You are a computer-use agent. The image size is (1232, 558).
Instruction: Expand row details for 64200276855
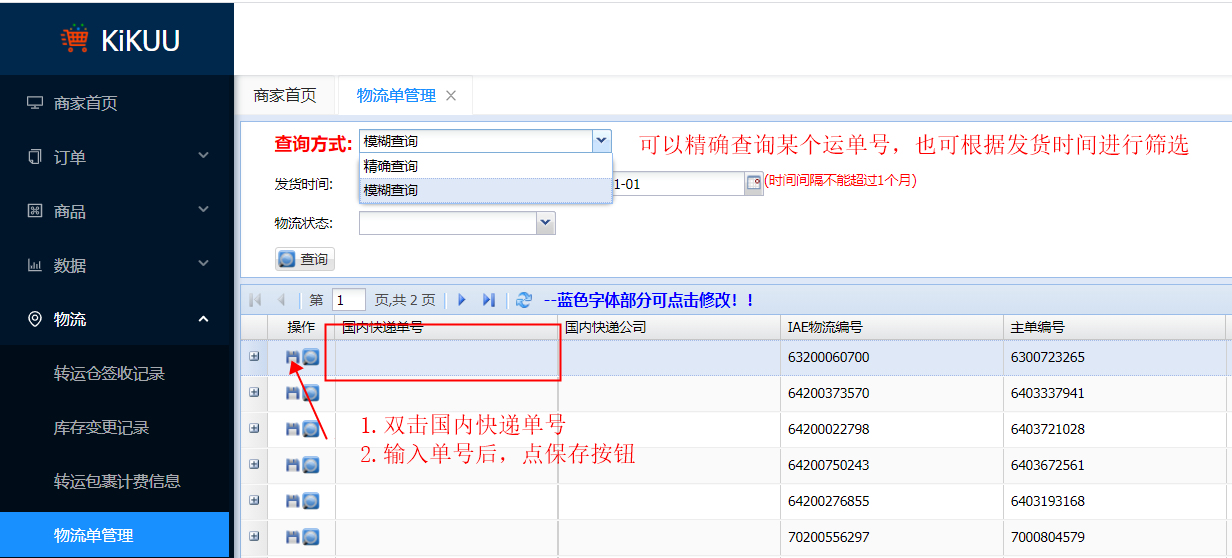tap(254, 501)
